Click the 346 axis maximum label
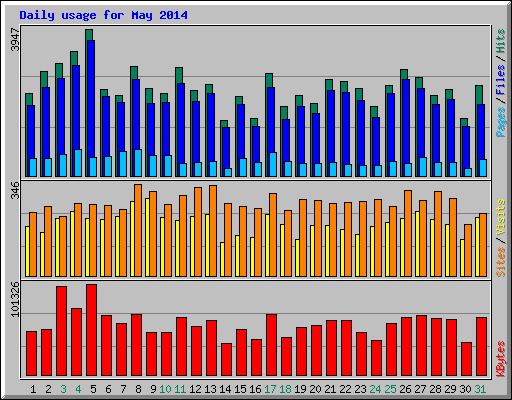Viewport: 512px width, 400px height. [x=15, y=190]
